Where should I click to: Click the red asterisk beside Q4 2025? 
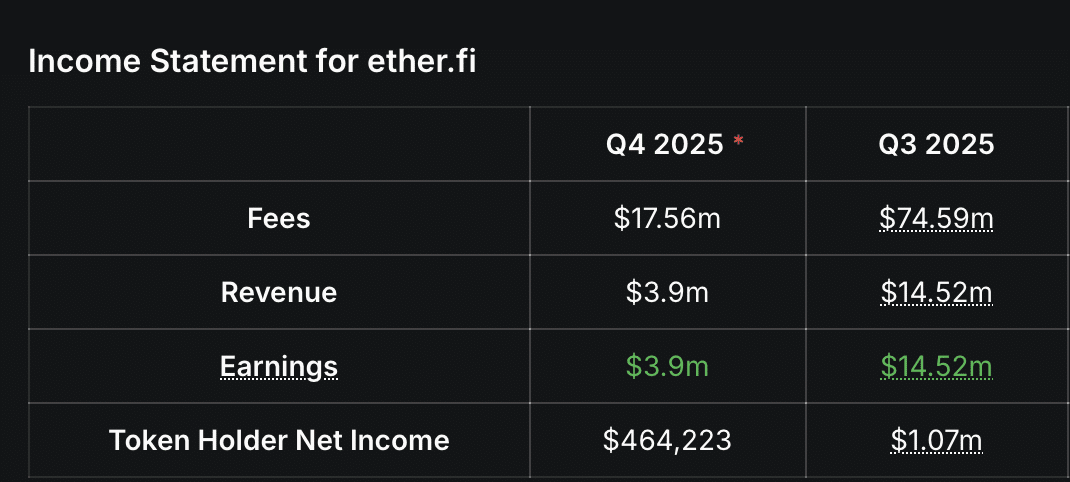click(x=739, y=141)
